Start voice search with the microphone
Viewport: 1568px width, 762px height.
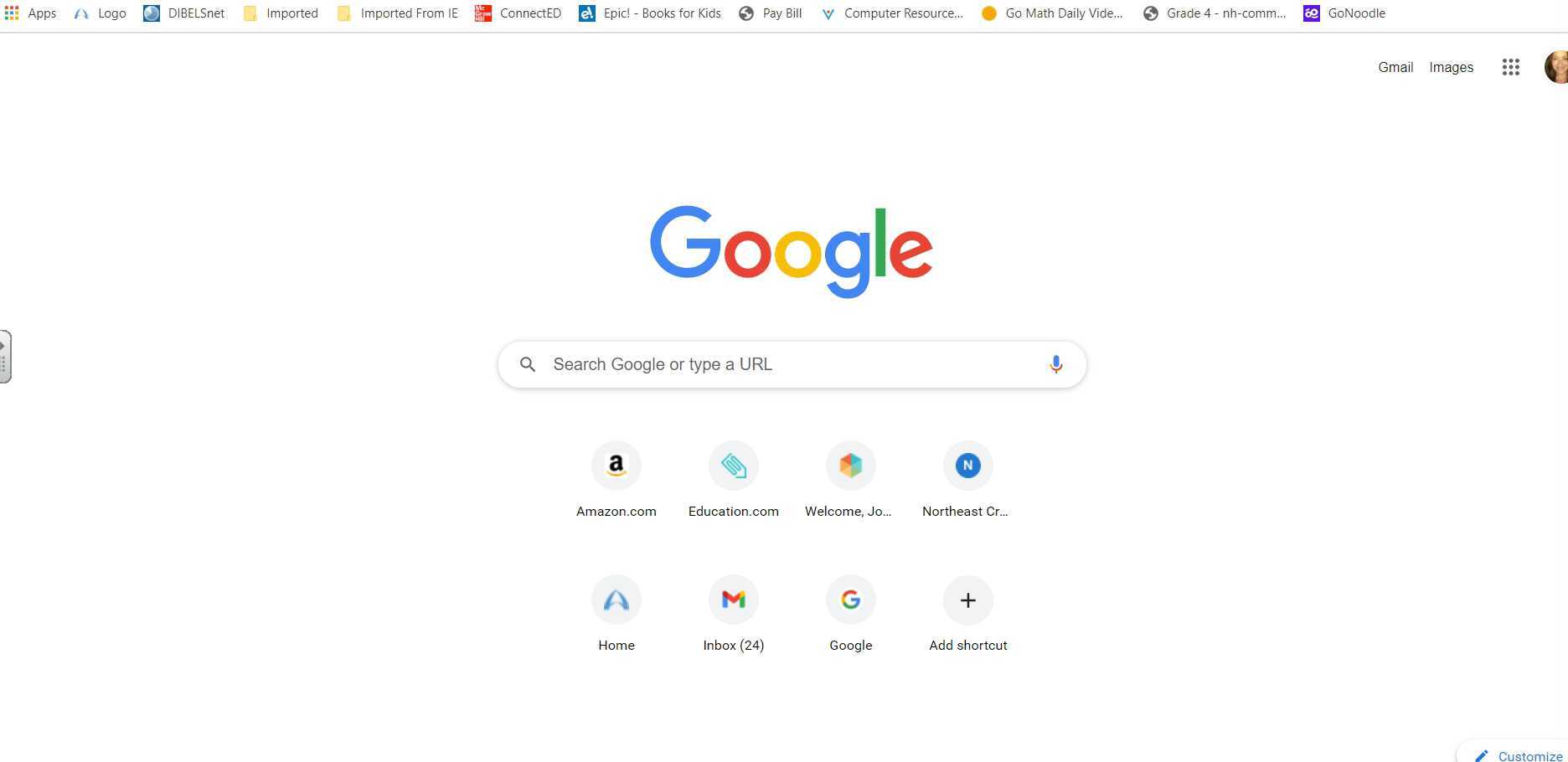[1055, 364]
